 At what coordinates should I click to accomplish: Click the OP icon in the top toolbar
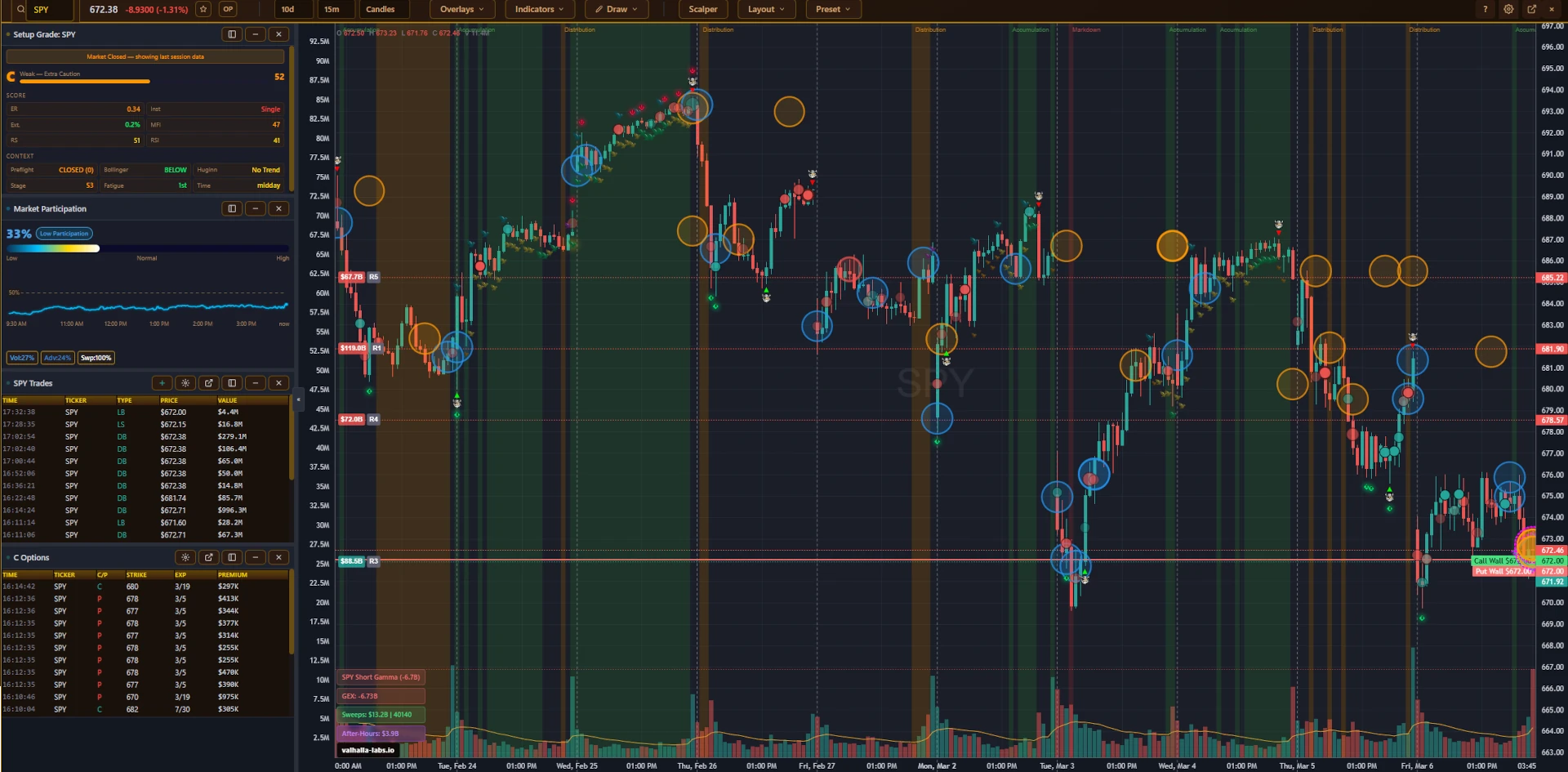point(227,9)
